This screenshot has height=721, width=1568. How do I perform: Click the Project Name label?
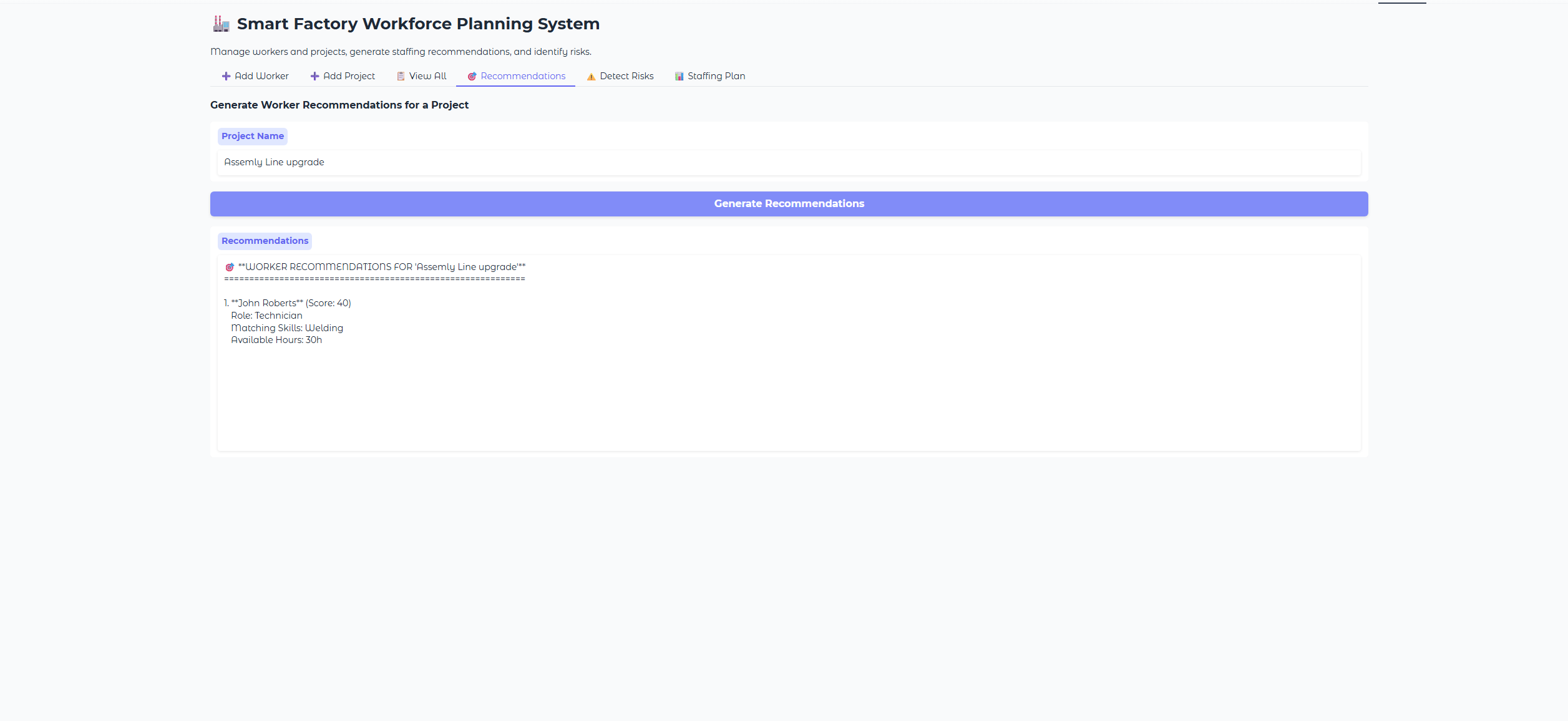tap(253, 136)
